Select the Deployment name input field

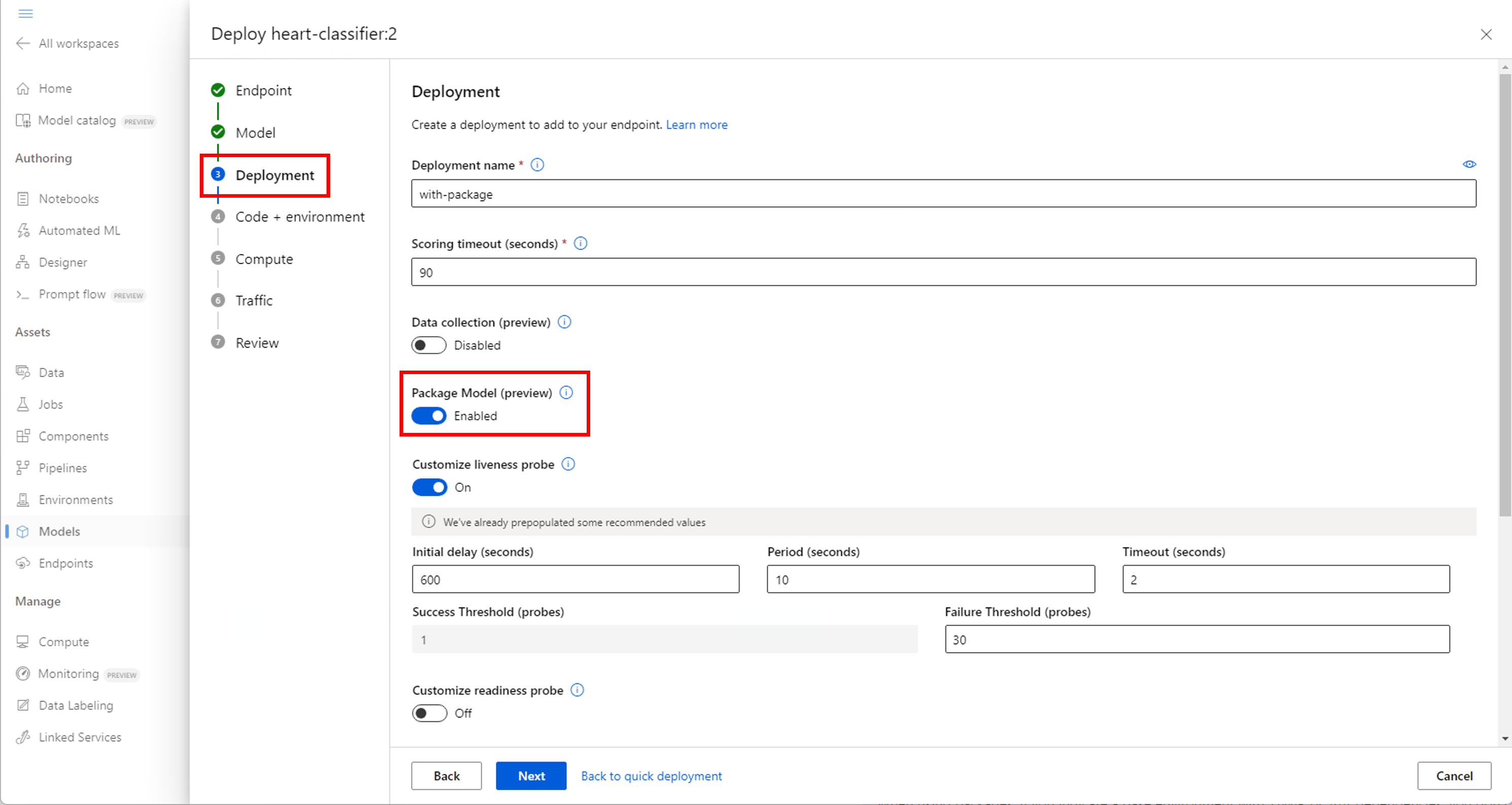pos(943,194)
